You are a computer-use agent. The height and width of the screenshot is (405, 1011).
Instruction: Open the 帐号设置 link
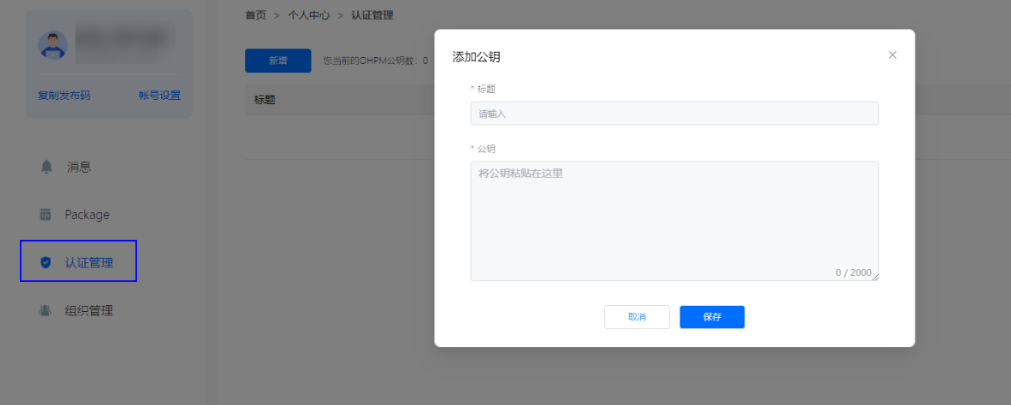159,96
